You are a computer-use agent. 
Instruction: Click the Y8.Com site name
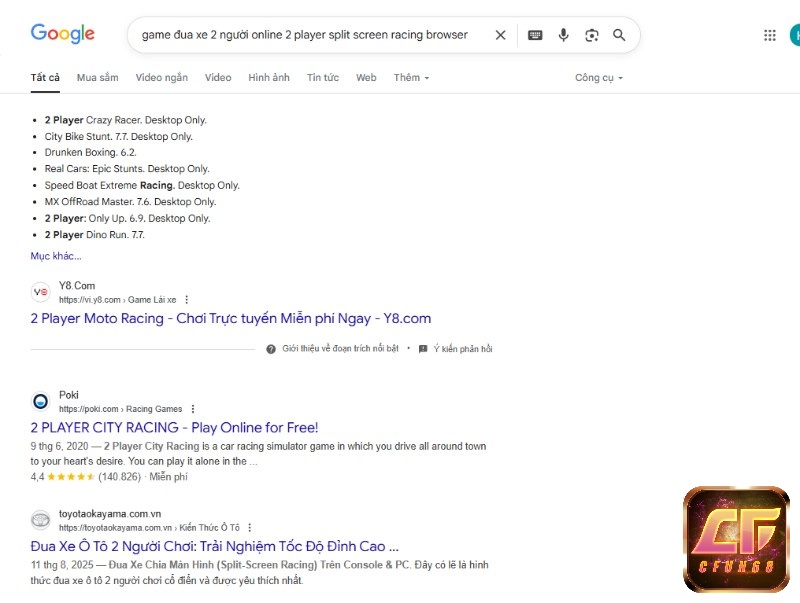pyautogui.click(x=77, y=286)
